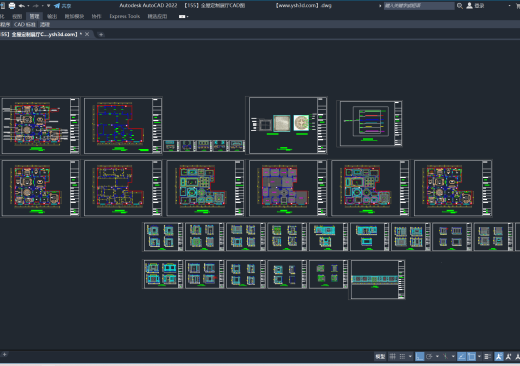Open the 输出 ribbon tab

tap(52, 16)
